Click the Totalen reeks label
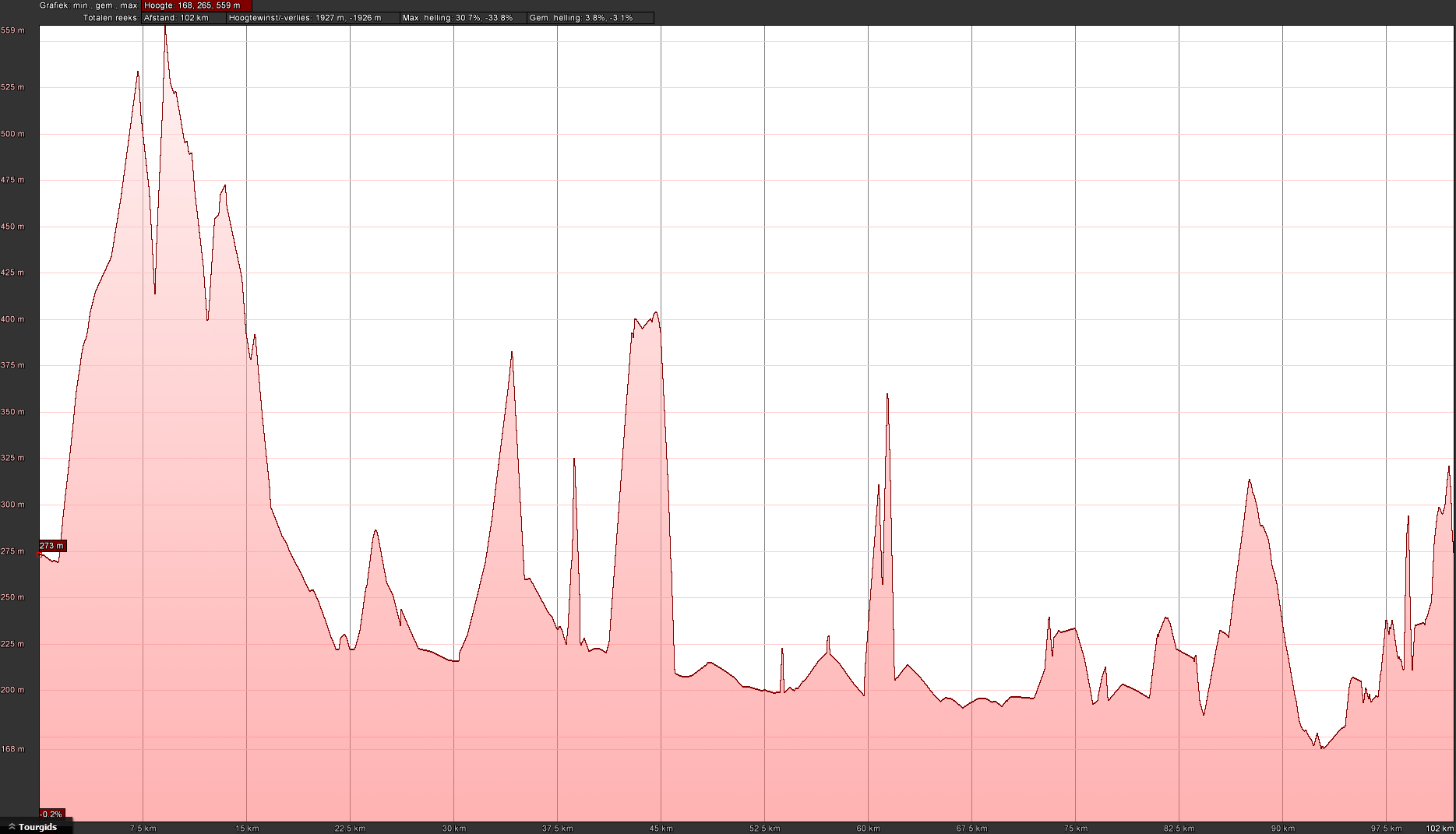The image size is (1456, 834). (x=110, y=18)
